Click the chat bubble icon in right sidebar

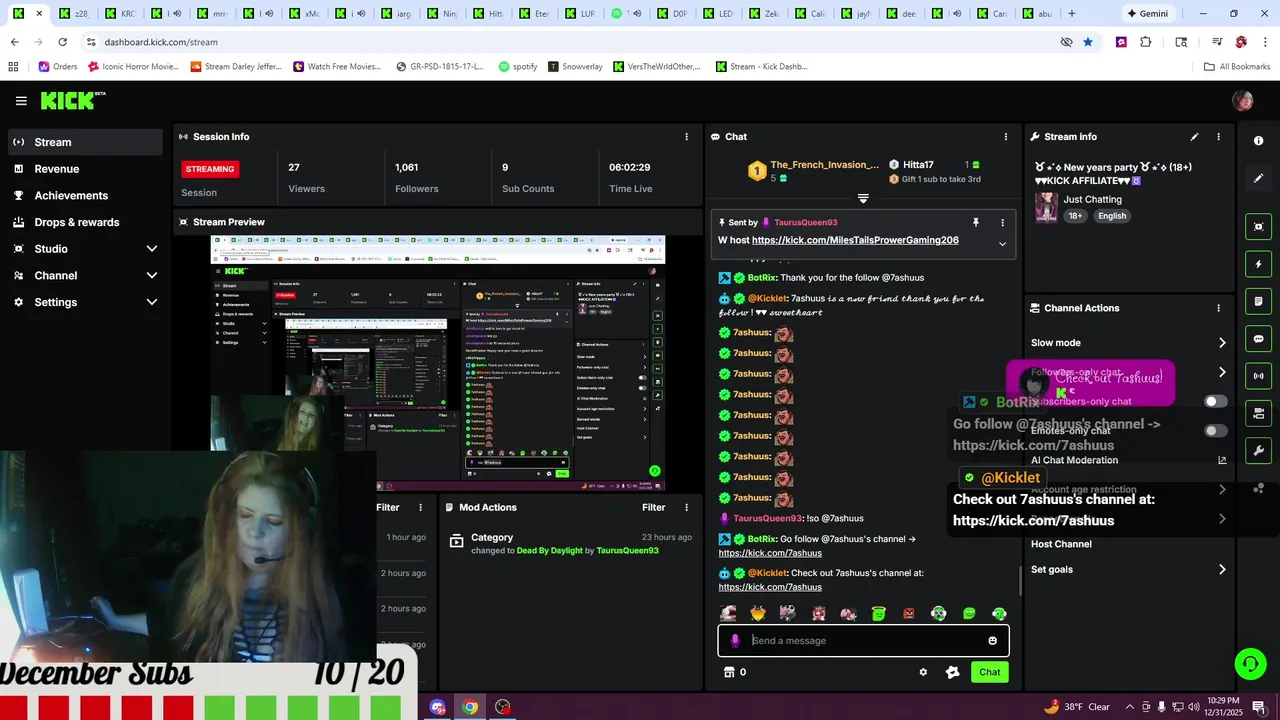pyautogui.click(x=1259, y=339)
